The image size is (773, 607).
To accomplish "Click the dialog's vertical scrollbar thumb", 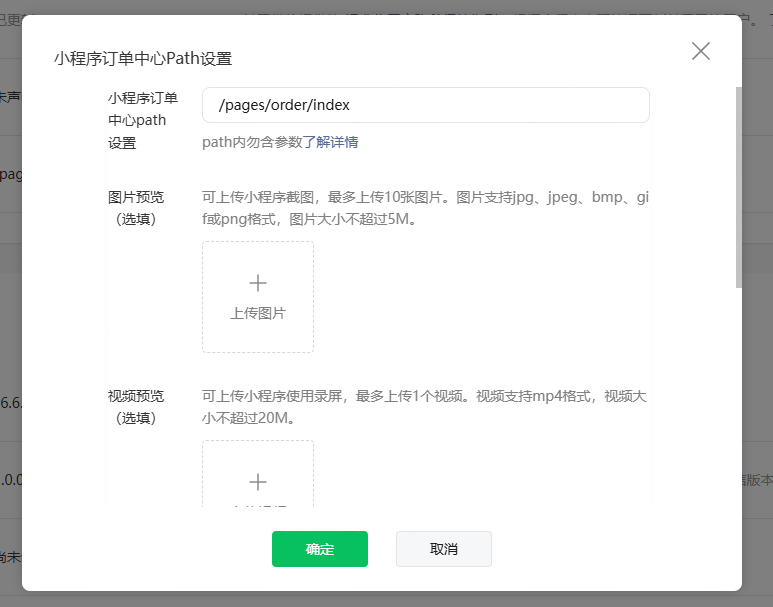I will [x=738, y=185].
